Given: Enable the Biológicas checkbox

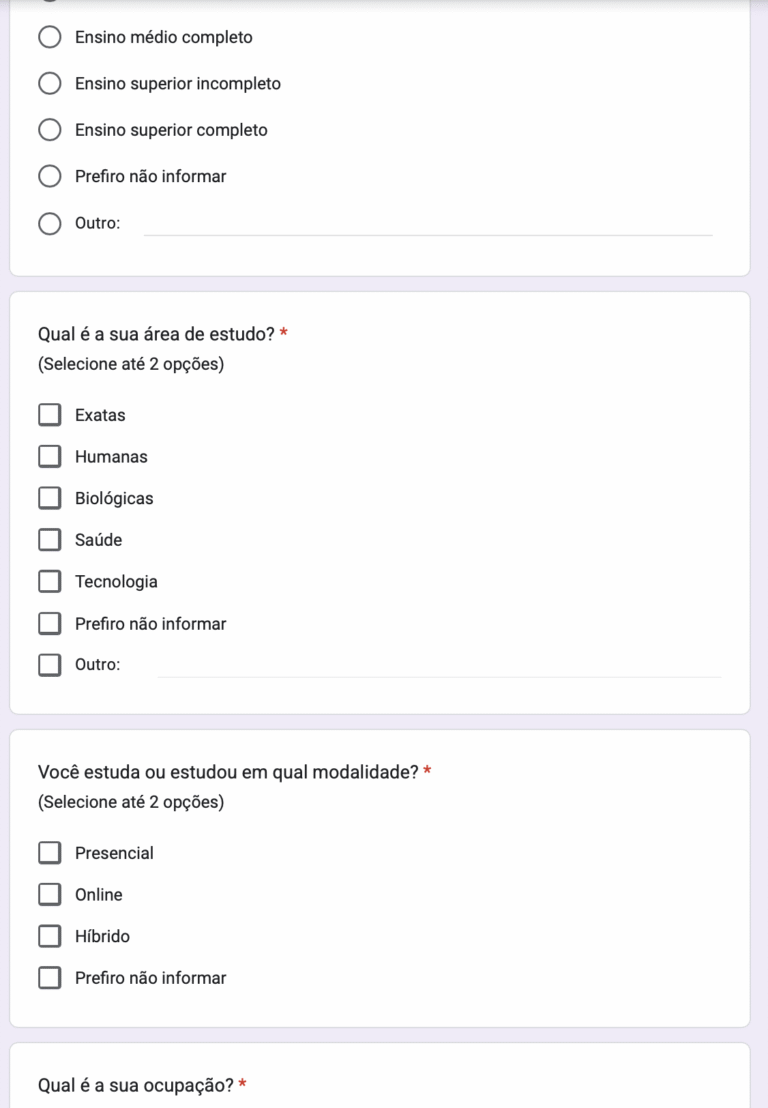Looking at the screenshot, I should point(49,498).
